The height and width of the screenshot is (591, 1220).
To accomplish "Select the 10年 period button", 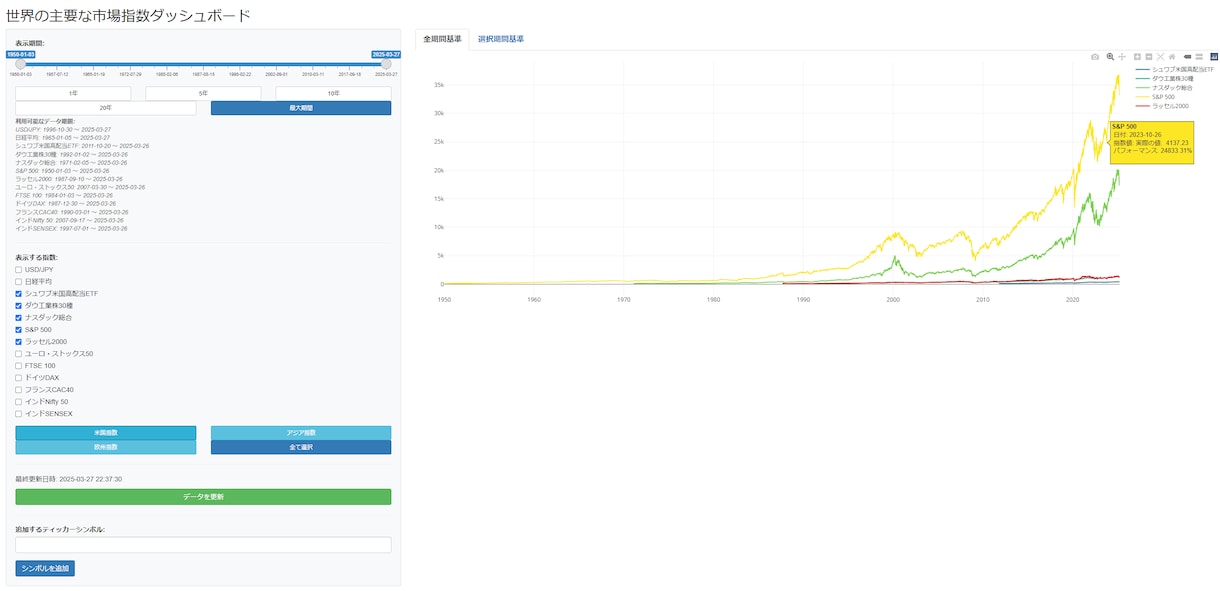I will coord(333,93).
